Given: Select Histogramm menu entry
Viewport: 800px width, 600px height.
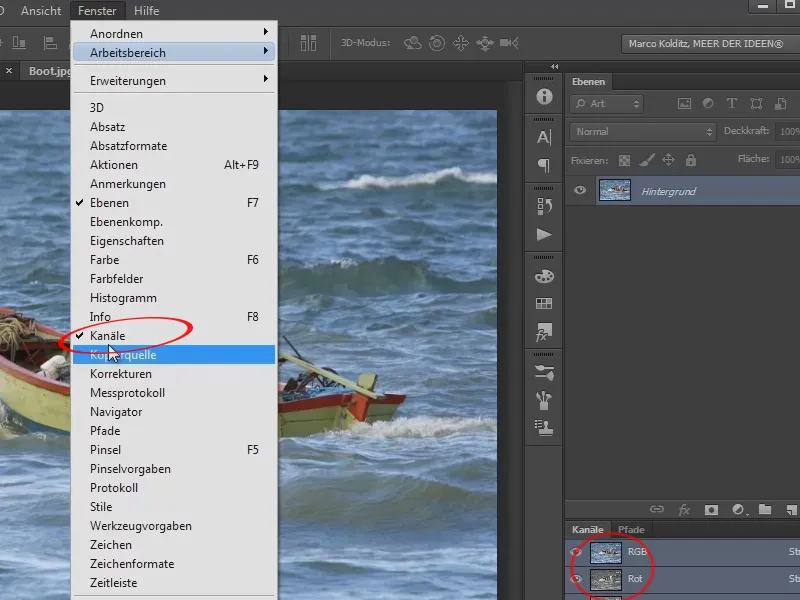Looking at the screenshot, I should point(174,298).
